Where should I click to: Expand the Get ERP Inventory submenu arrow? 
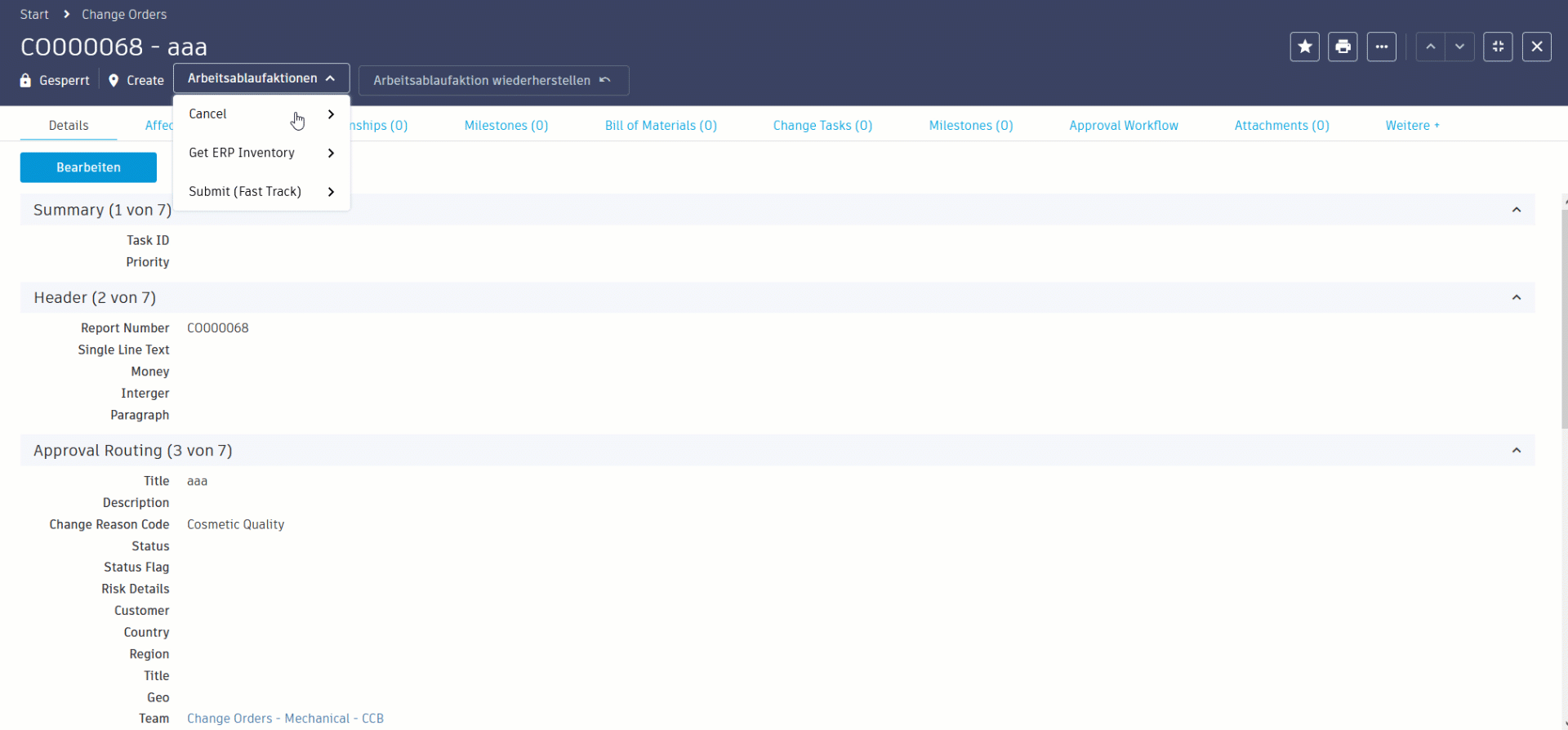point(331,153)
